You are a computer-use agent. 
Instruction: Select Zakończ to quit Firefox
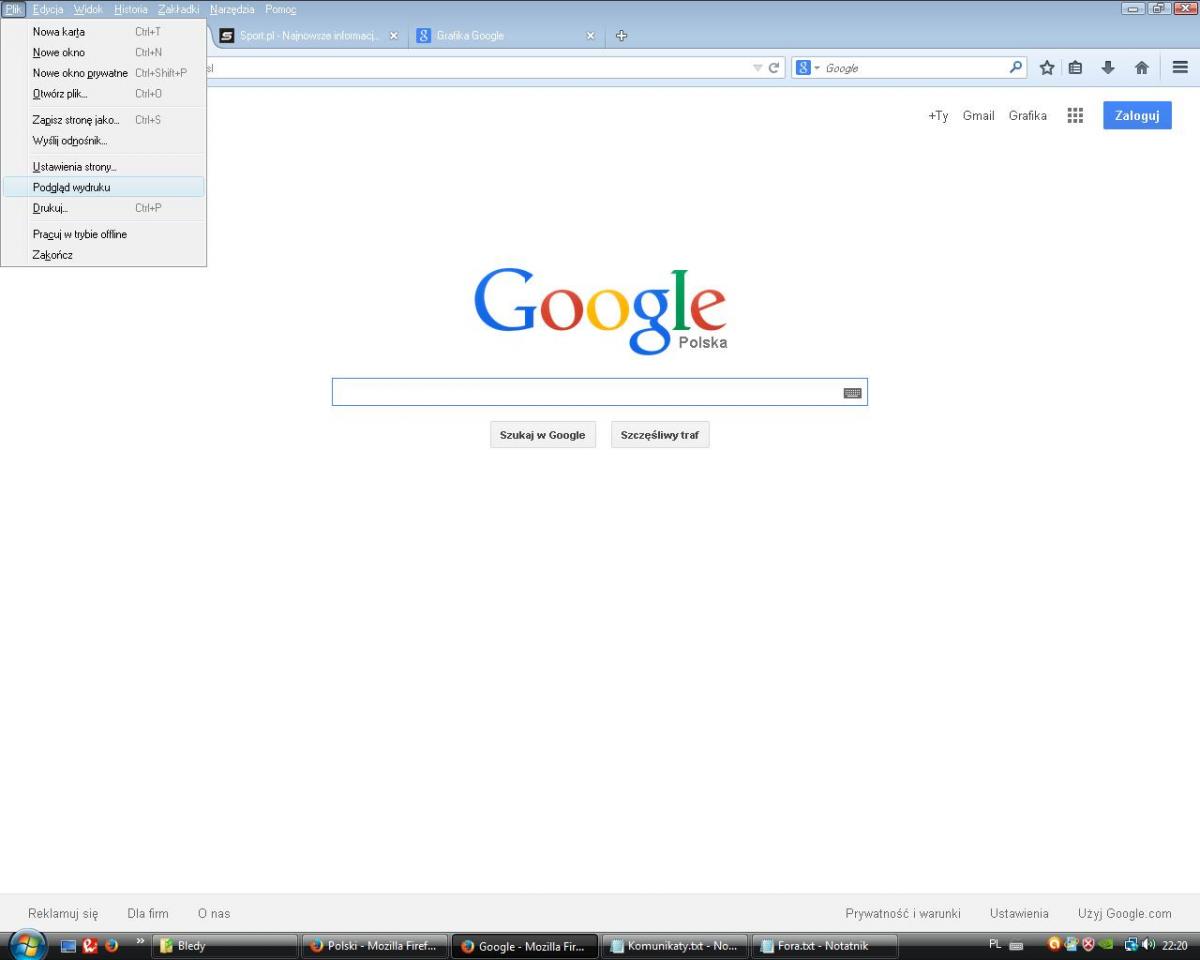pos(104,255)
